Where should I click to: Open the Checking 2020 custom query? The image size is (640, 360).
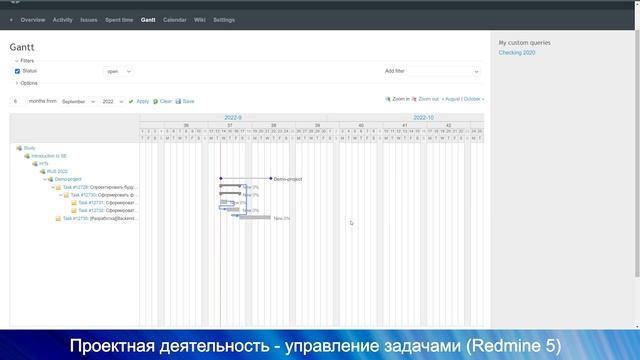[x=517, y=53]
